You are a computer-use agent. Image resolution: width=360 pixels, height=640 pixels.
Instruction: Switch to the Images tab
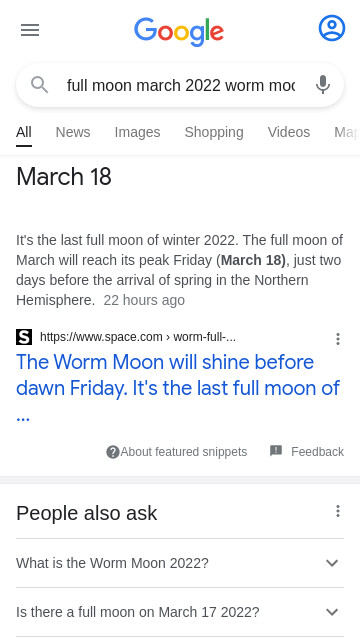tap(138, 132)
